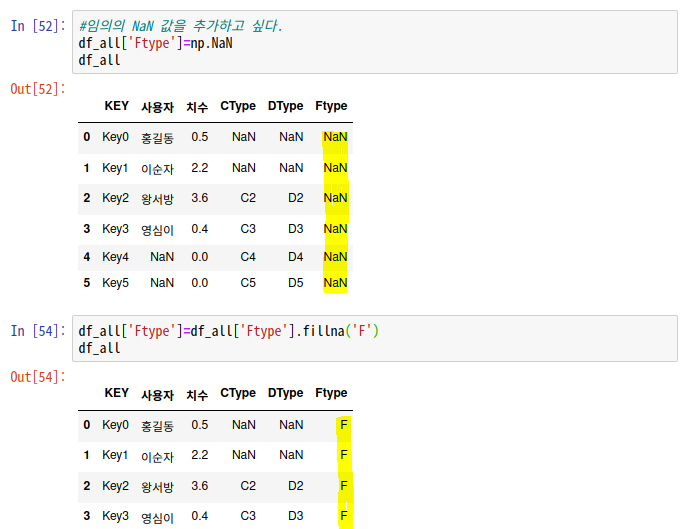
Task: Click the DType column header in Out[52] table
Action: coord(286,106)
